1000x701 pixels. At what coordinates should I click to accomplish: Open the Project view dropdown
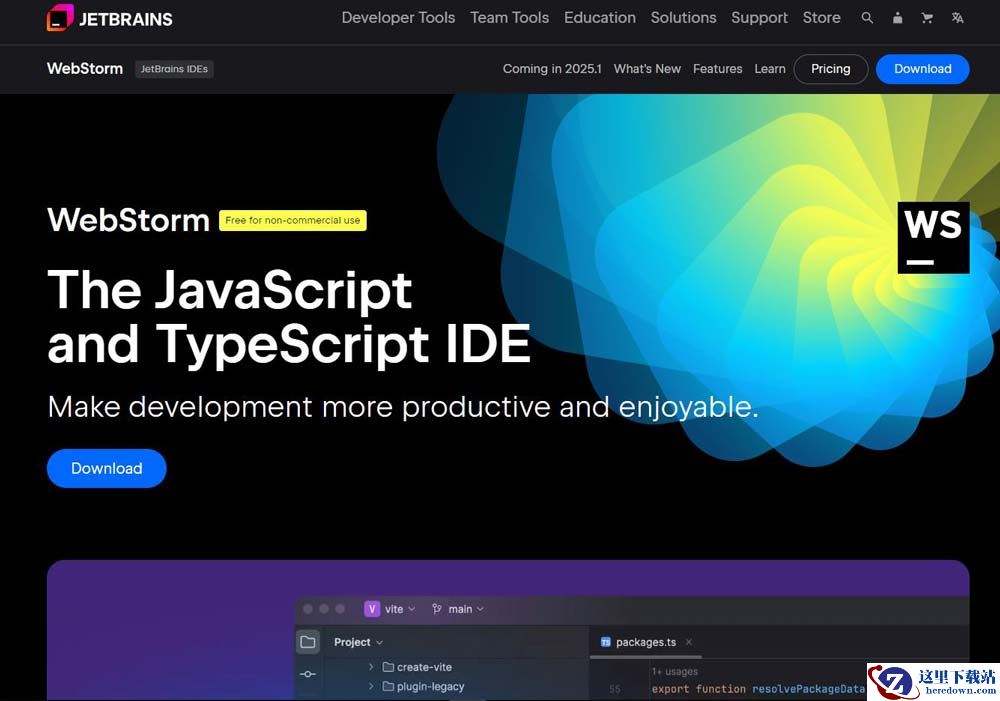[x=358, y=642]
